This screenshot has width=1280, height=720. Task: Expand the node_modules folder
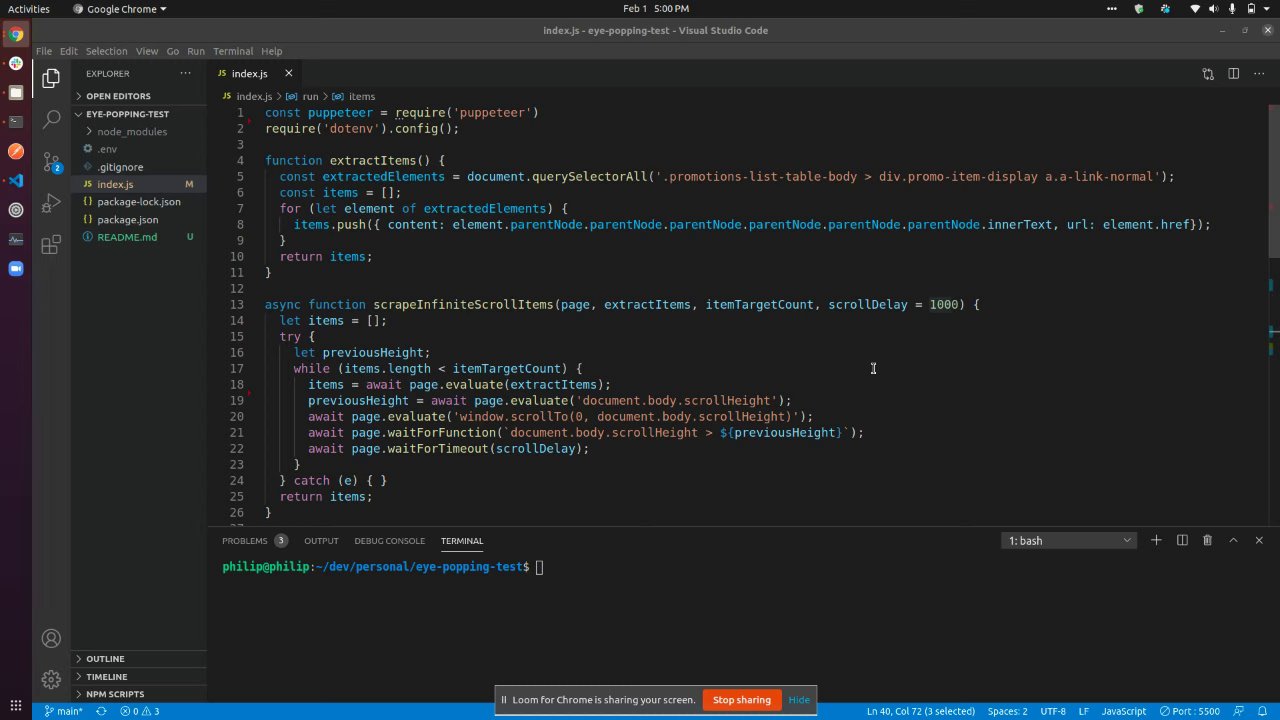(x=131, y=132)
